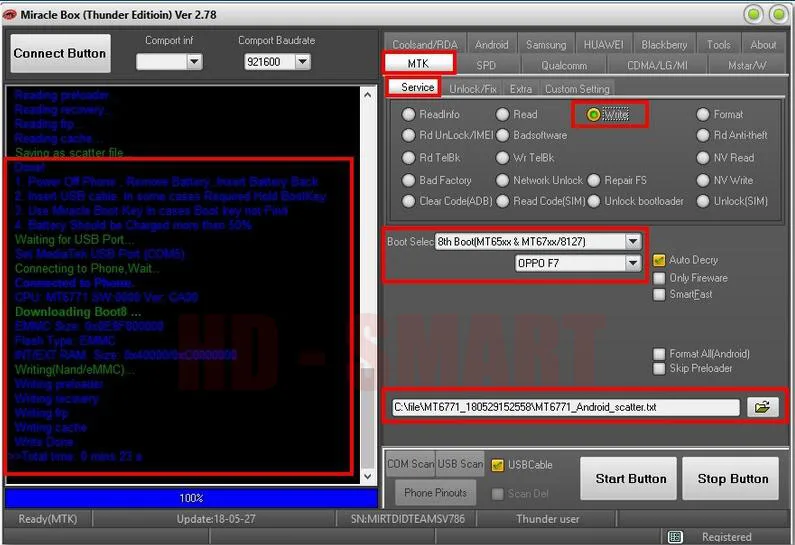Viewport: 795px width, 545px height.
Task: Open the Tools tab
Action: [x=719, y=45]
